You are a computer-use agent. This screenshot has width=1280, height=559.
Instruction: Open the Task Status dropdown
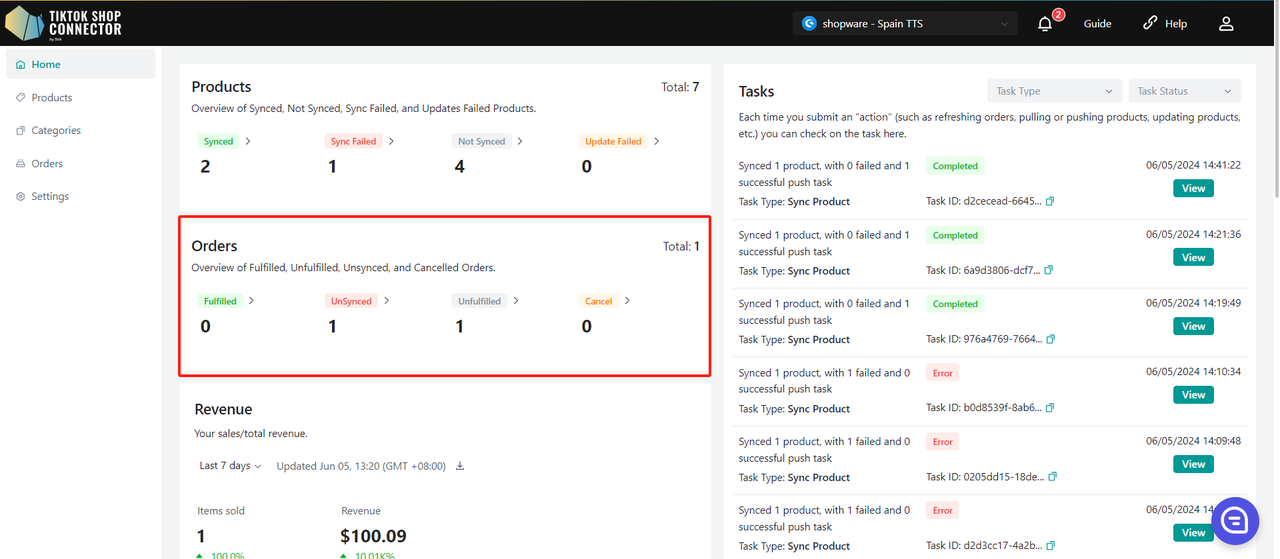[x=1184, y=91]
